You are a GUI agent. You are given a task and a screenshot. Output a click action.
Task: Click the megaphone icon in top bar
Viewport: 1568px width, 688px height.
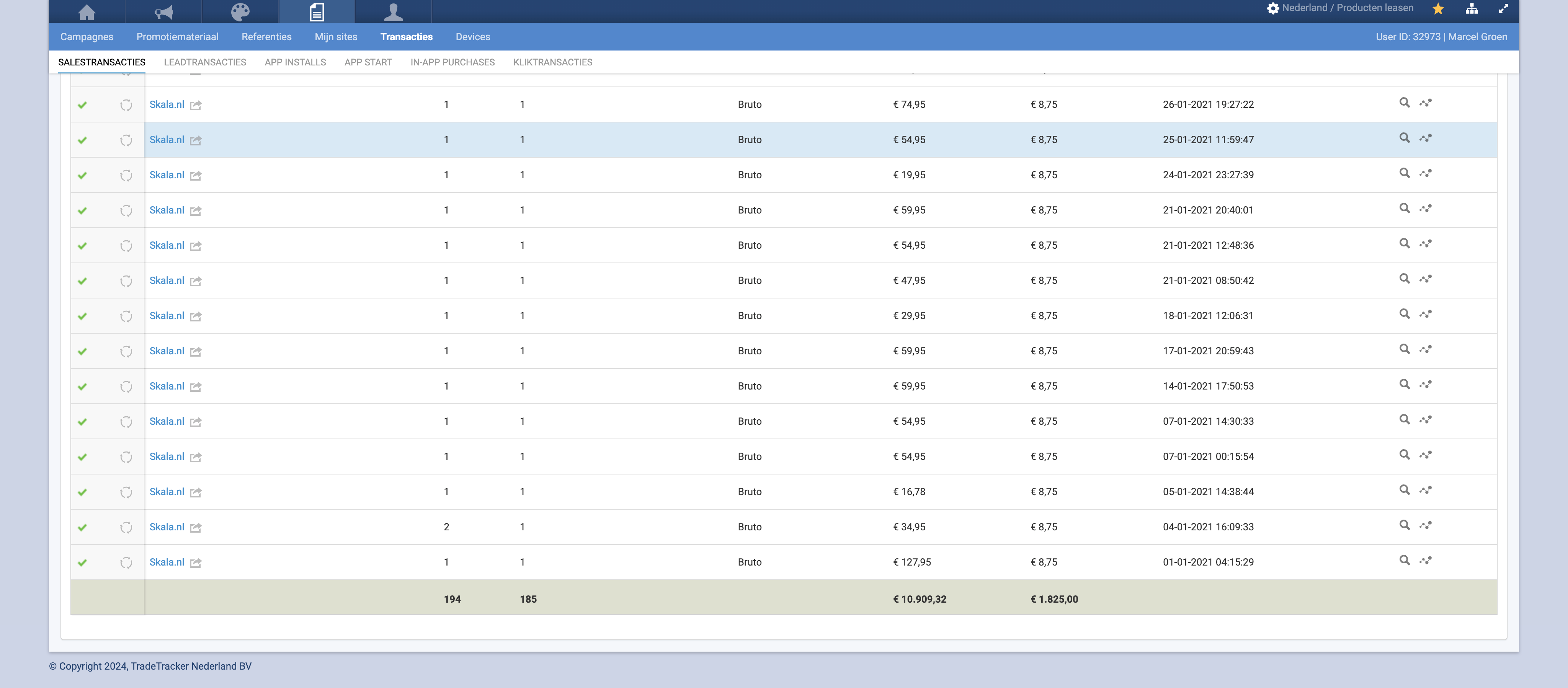tap(163, 11)
